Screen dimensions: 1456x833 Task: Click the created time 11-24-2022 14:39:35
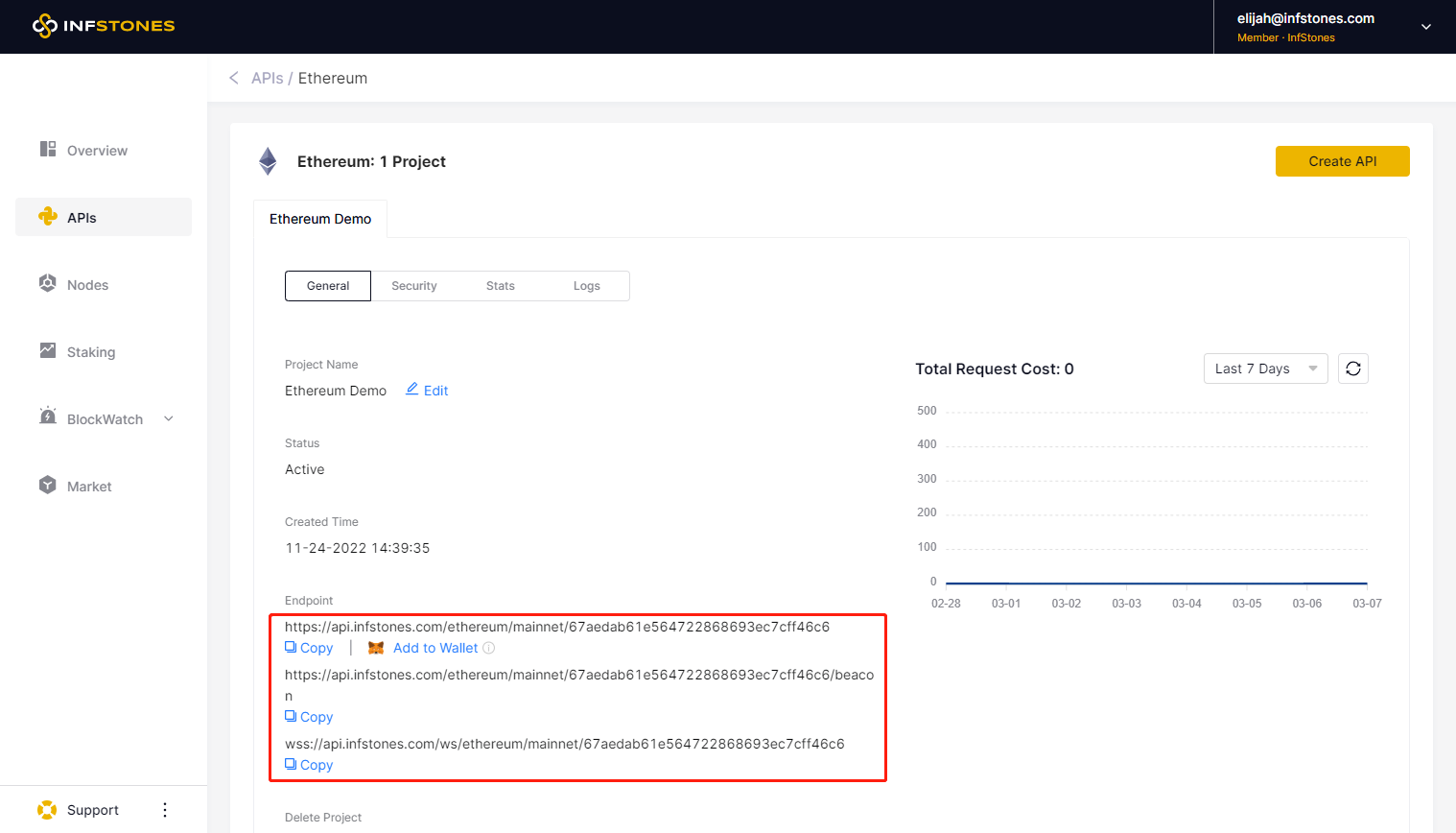pyautogui.click(x=358, y=548)
